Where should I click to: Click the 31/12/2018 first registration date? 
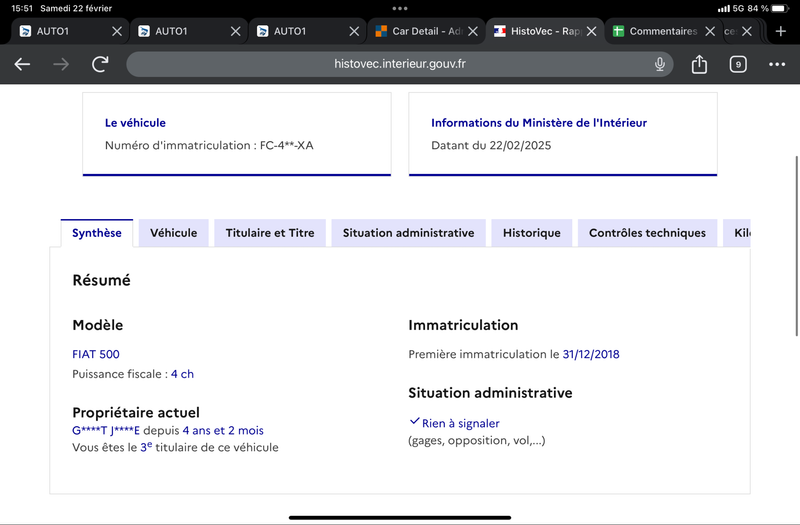(x=591, y=354)
